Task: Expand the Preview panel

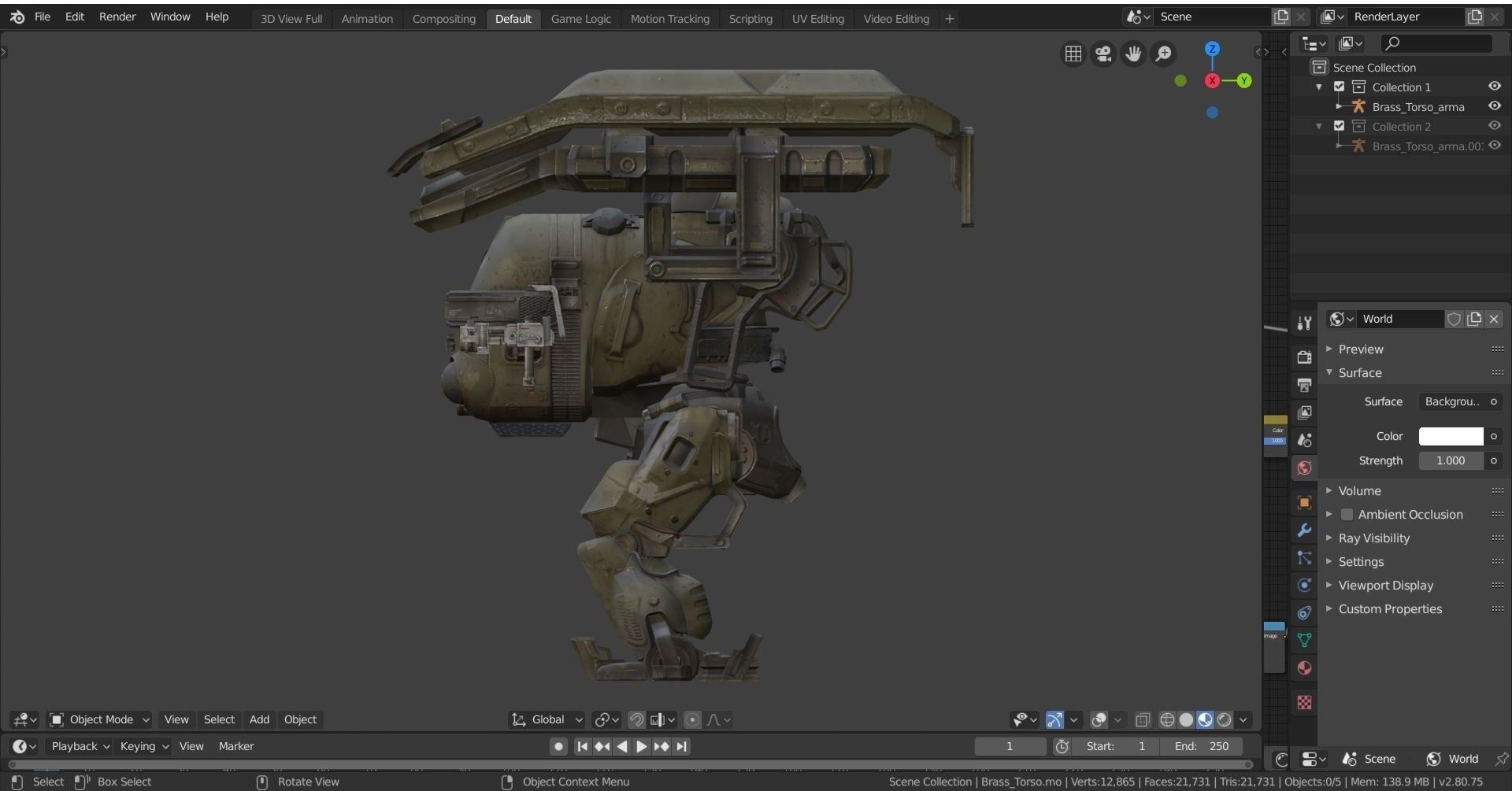Action: [x=1360, y=349]
